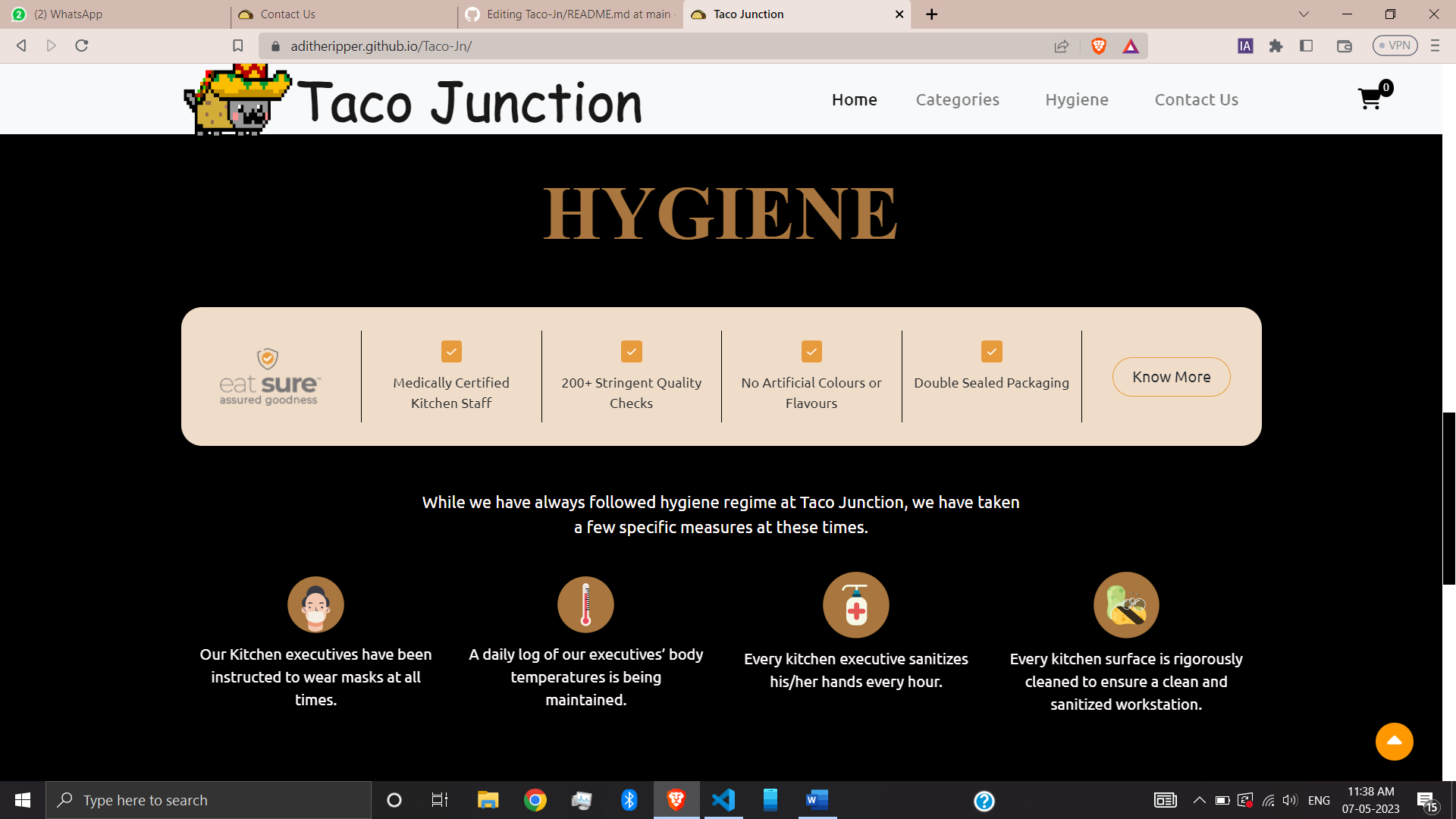Open the extensions puzzle menu

(1276, 45)
